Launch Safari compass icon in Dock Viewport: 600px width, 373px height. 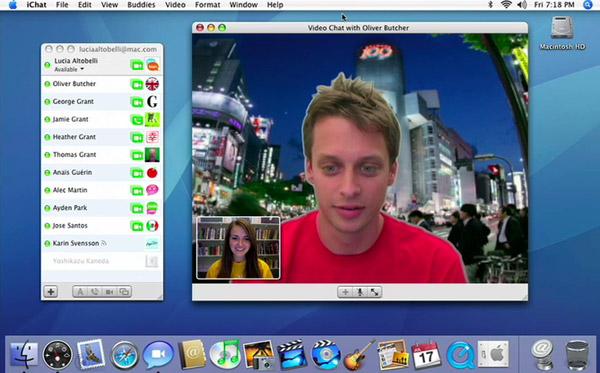(x=124, y=355)
